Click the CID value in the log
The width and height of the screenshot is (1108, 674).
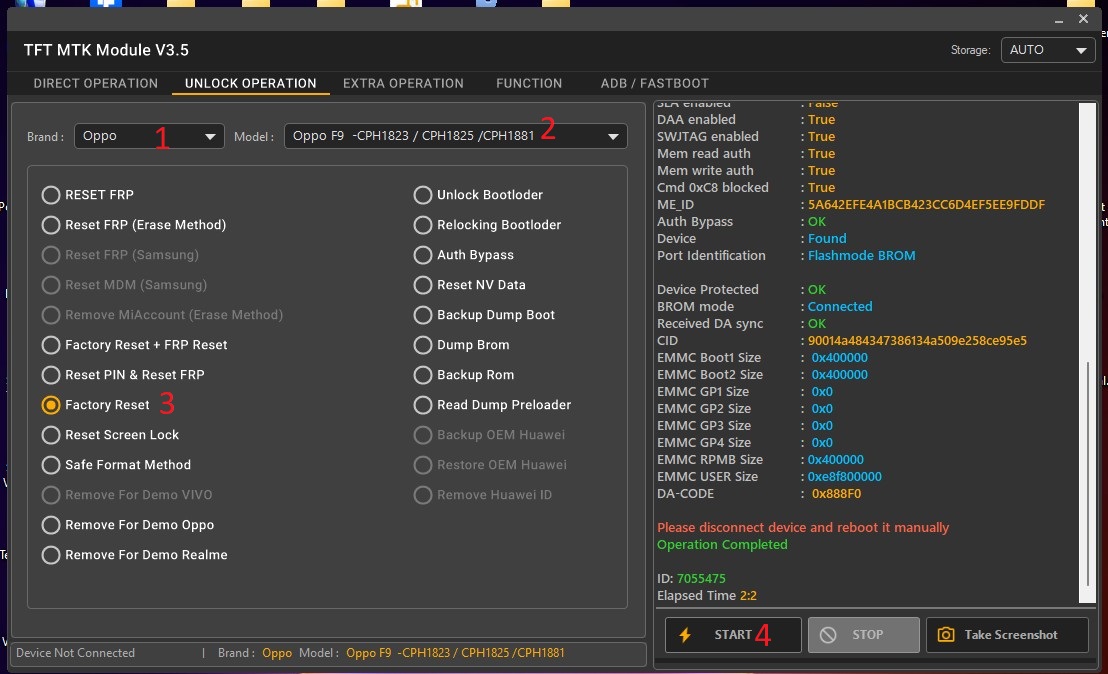[x=917, y=341]
